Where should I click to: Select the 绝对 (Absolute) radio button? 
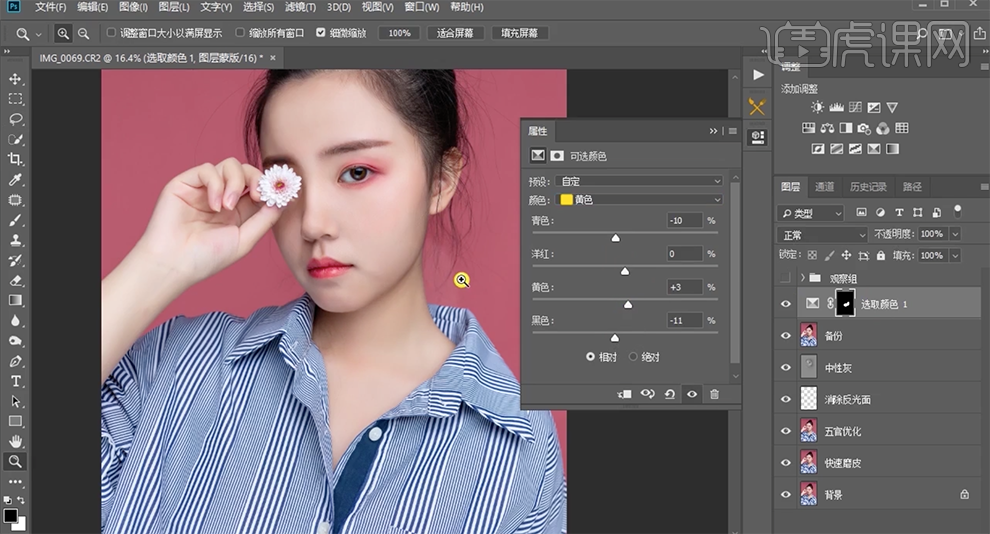633,357
